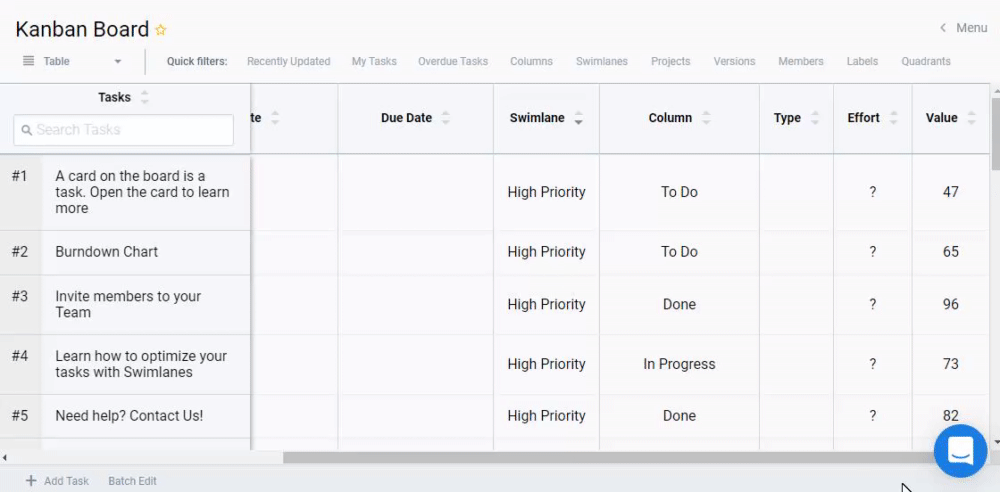The image size is (1000, 492).
Task: Sort table by Due Date arrows
Action: point(446,118)
